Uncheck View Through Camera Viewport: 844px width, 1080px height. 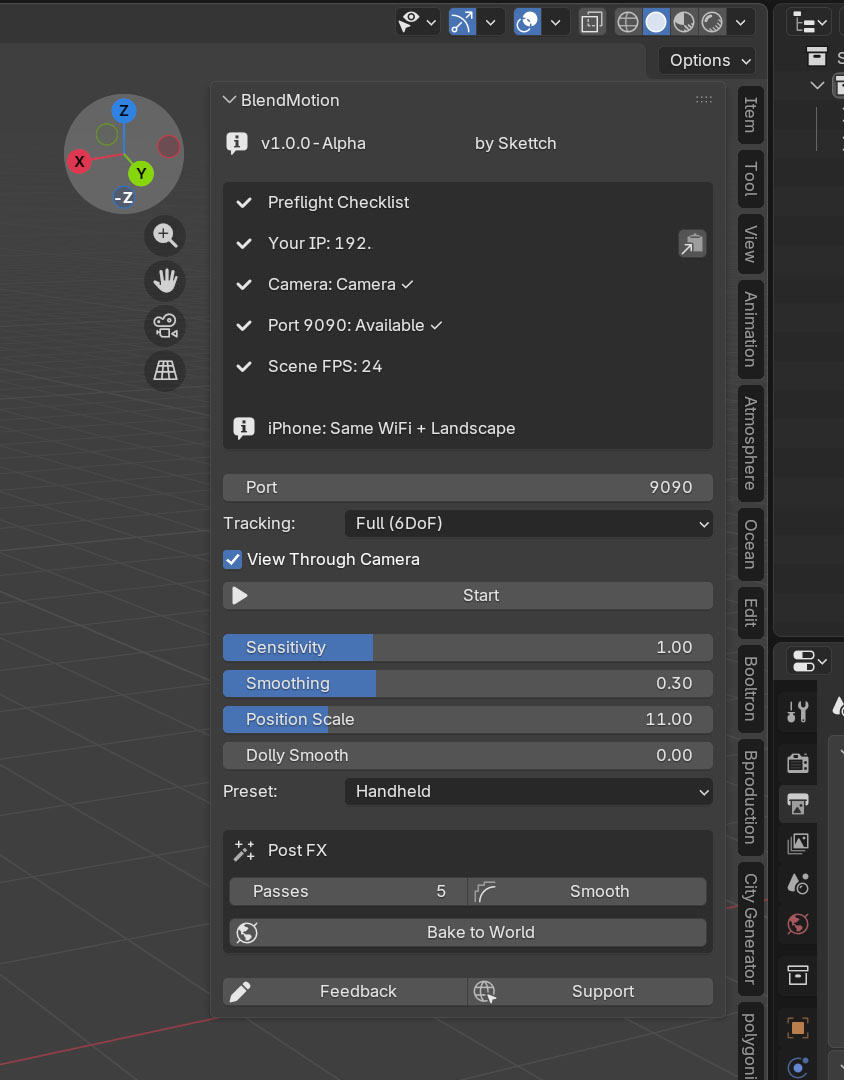tap(232, 559)
